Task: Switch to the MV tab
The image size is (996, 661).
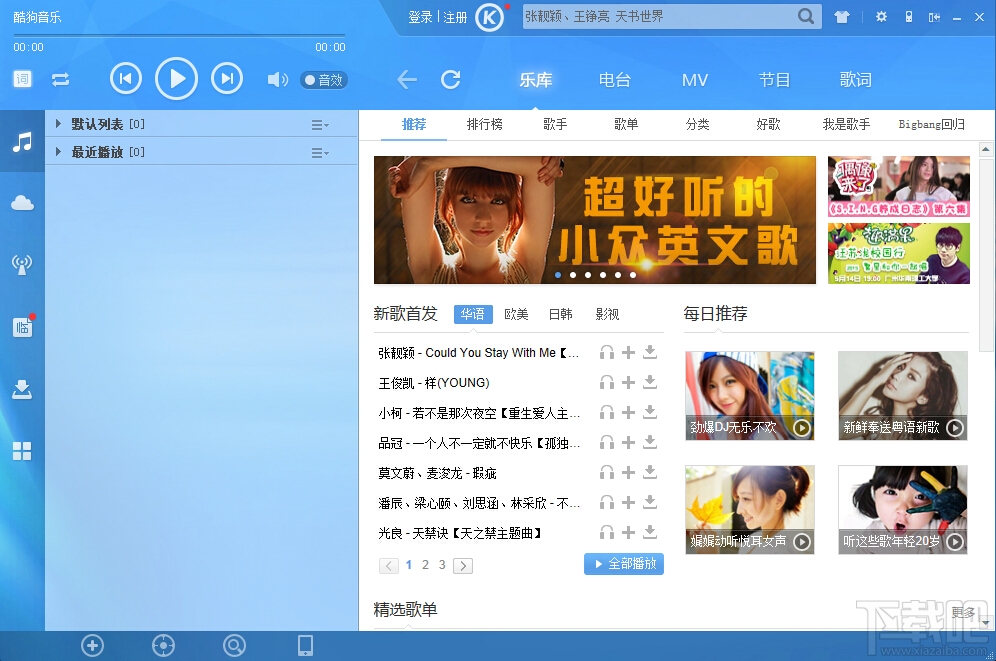Action: click(694, 80)
